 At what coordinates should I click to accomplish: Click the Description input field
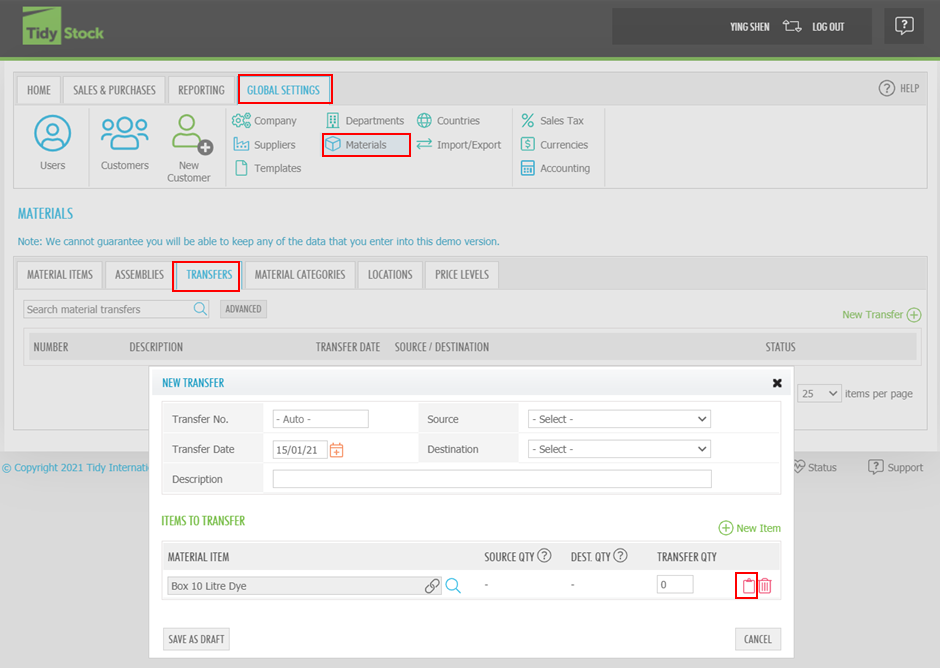coord(491,479)
